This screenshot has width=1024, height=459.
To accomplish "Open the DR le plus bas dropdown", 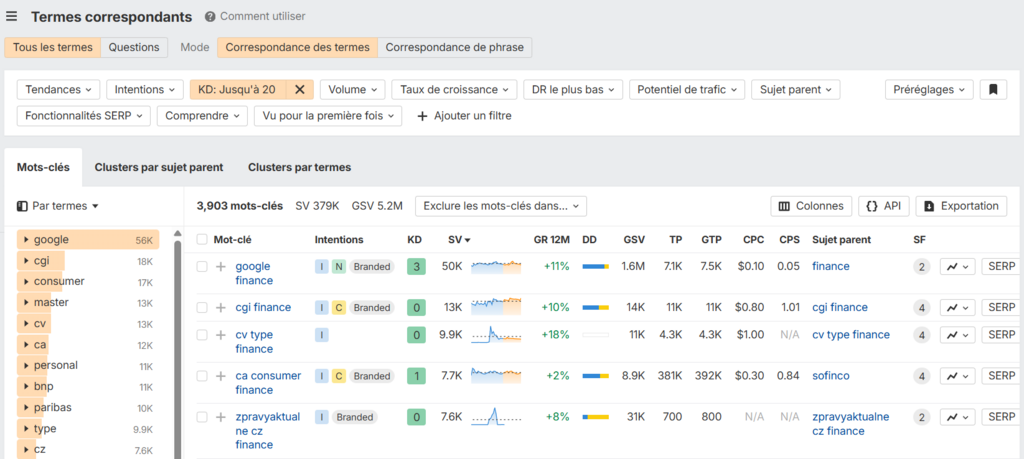I will (x=573, y=89).
